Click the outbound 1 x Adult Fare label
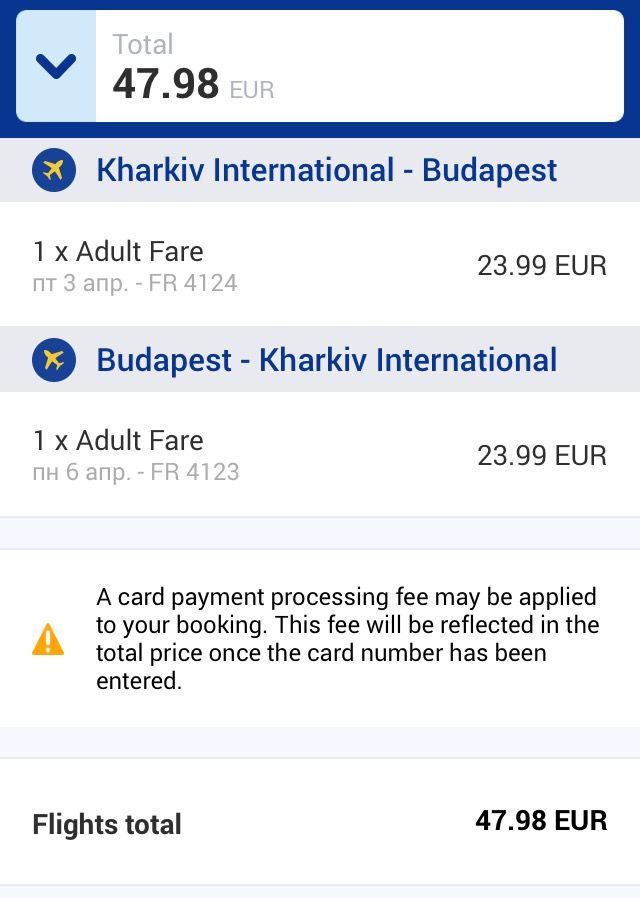The width and height of the screenshot is (640, 898). click(x=118, y=251)
